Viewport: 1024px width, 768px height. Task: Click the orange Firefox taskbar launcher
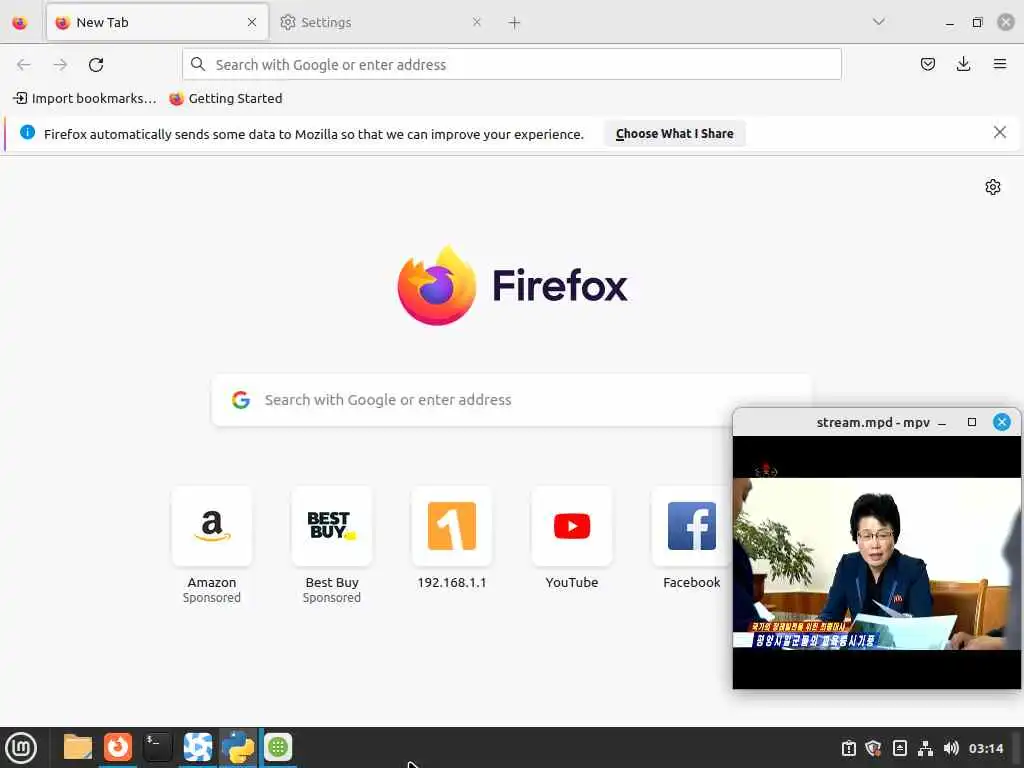coord(118,747)
